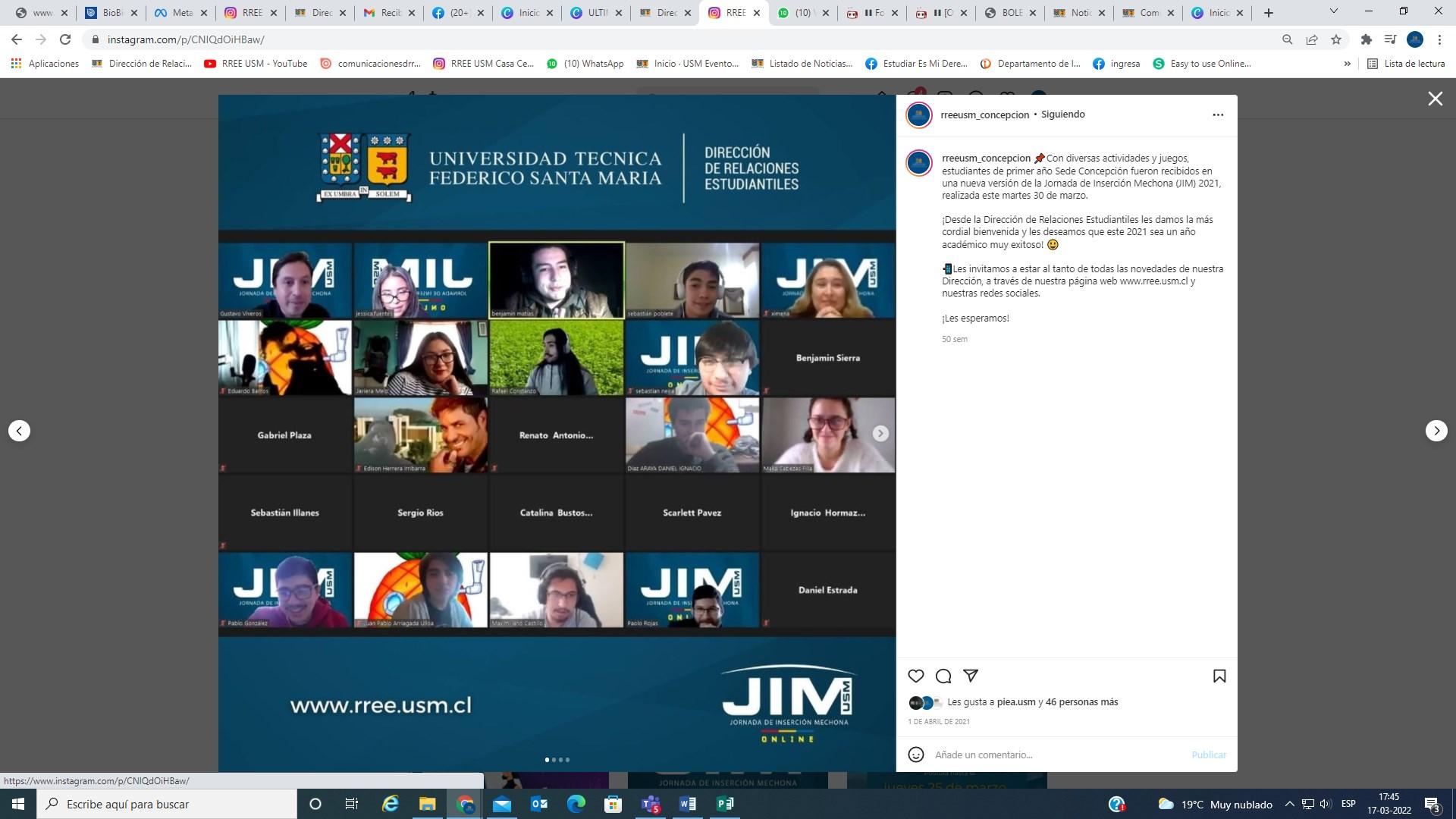Bookmark this page with star icon

(x=1336, y=39)
